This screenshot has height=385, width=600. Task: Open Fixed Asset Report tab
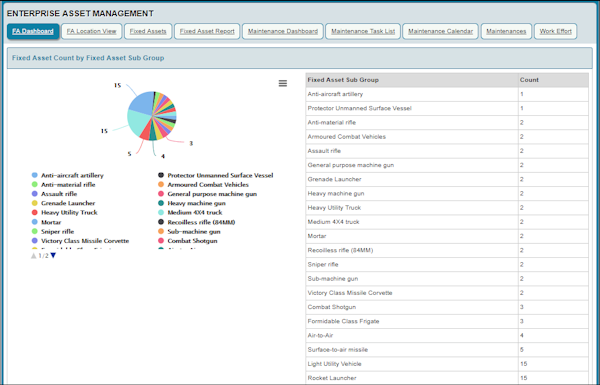pyautogui.click(x=207, y=31)
